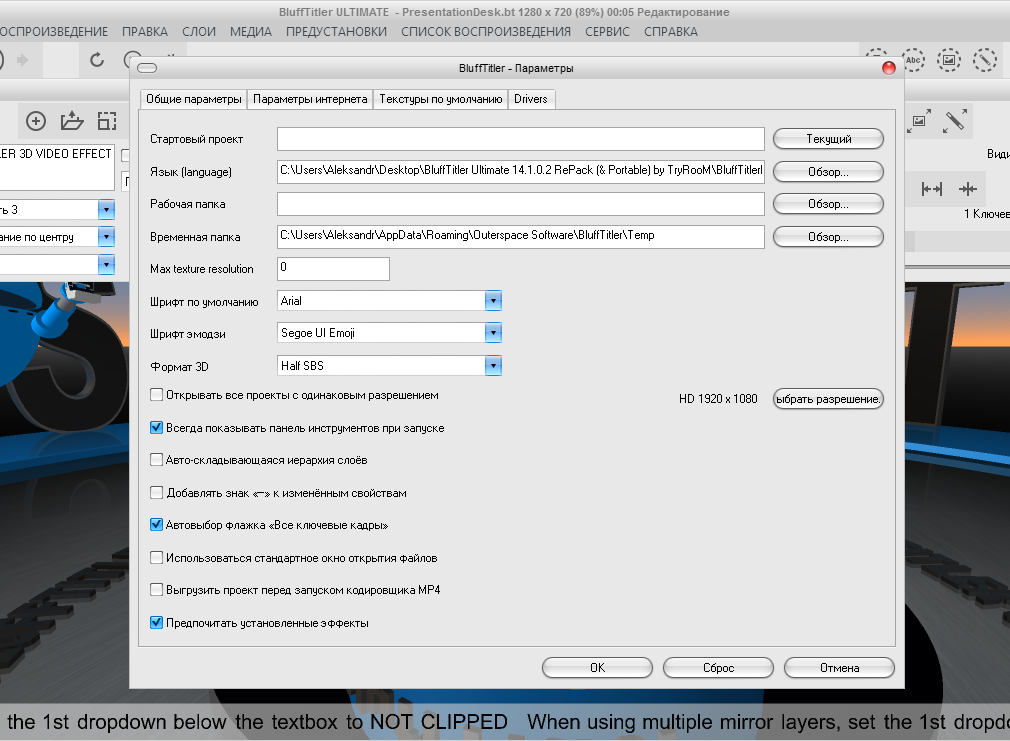
Task: Uncheck 'Автовыбор флажка Все ключевые кадры'
Action: coord(157,524)
